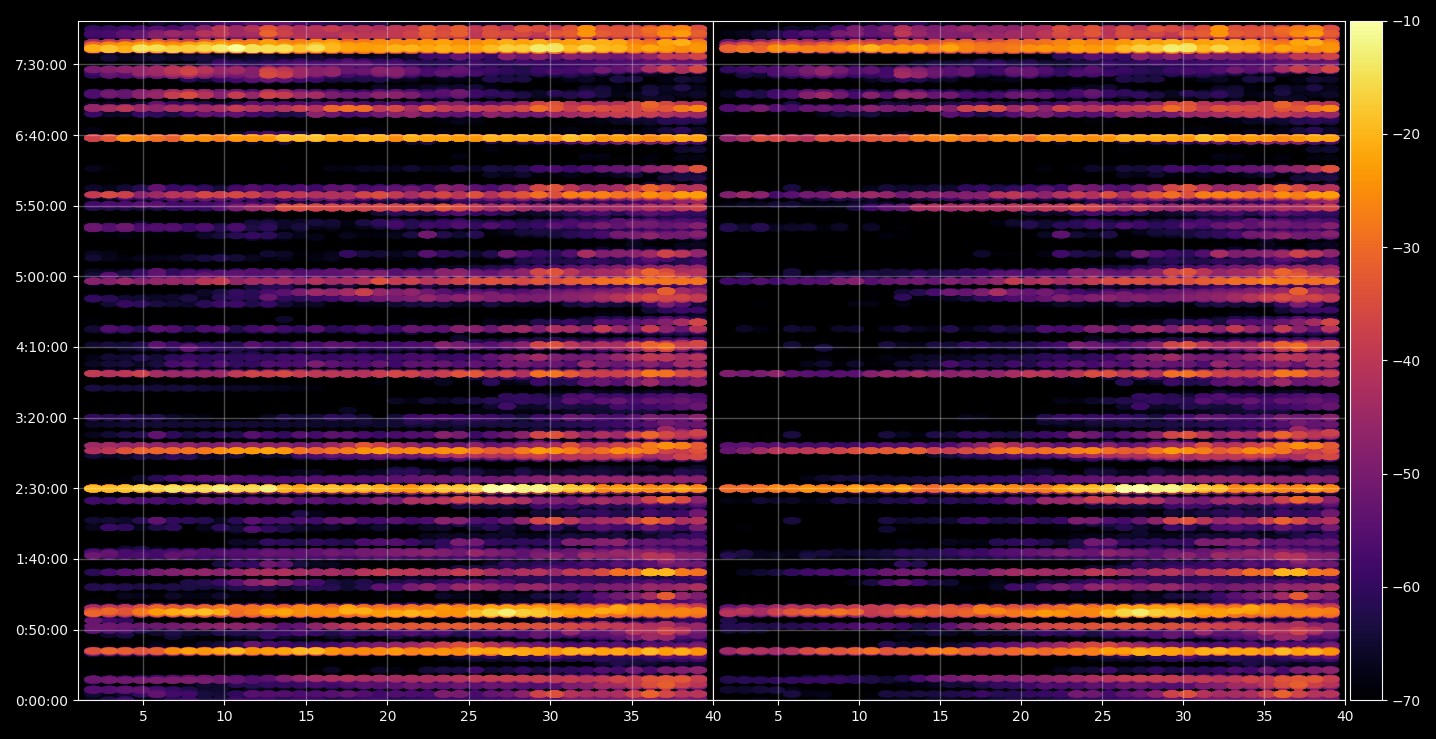
Task: Click x-axis label 35 under left heatmap
Action: point(632,716)
